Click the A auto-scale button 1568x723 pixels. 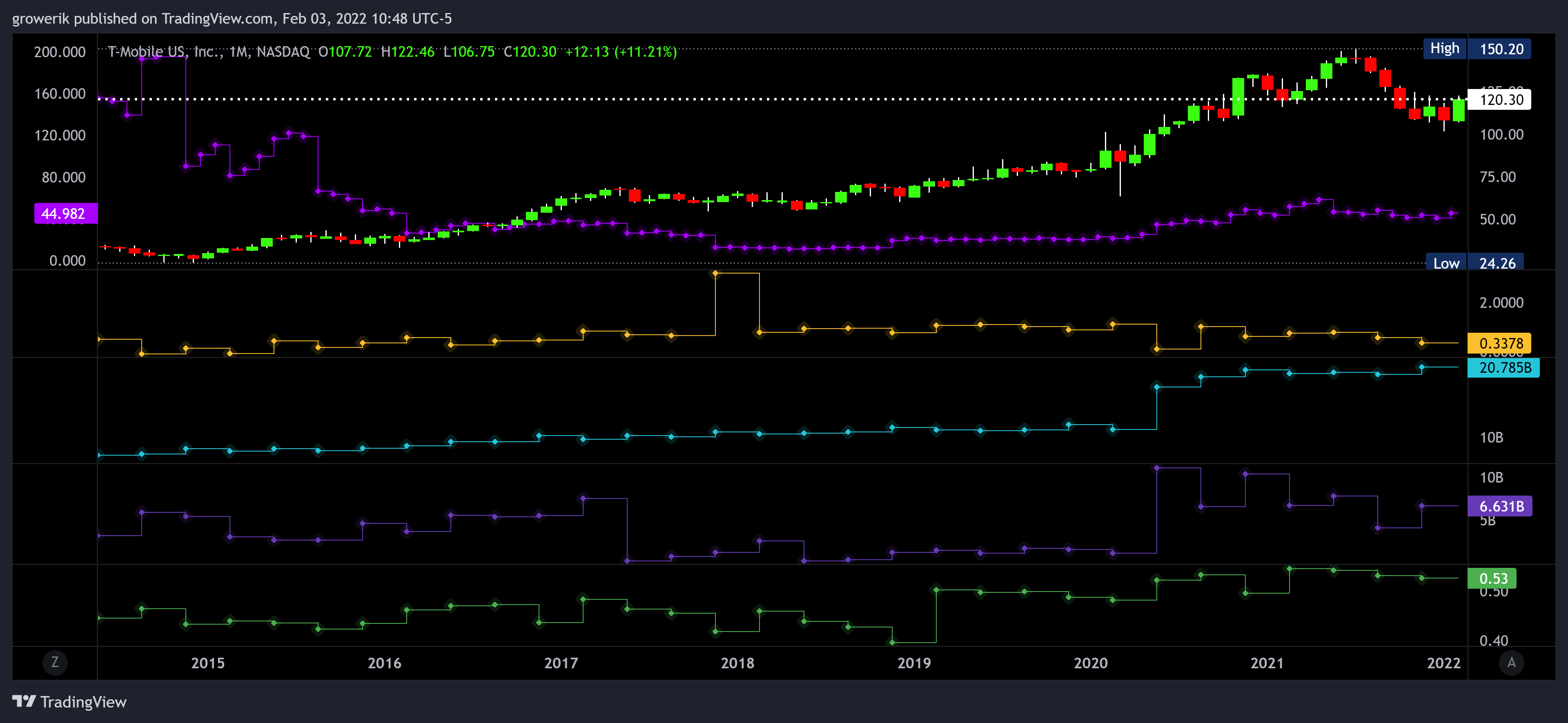click(x=1511, y=662)
